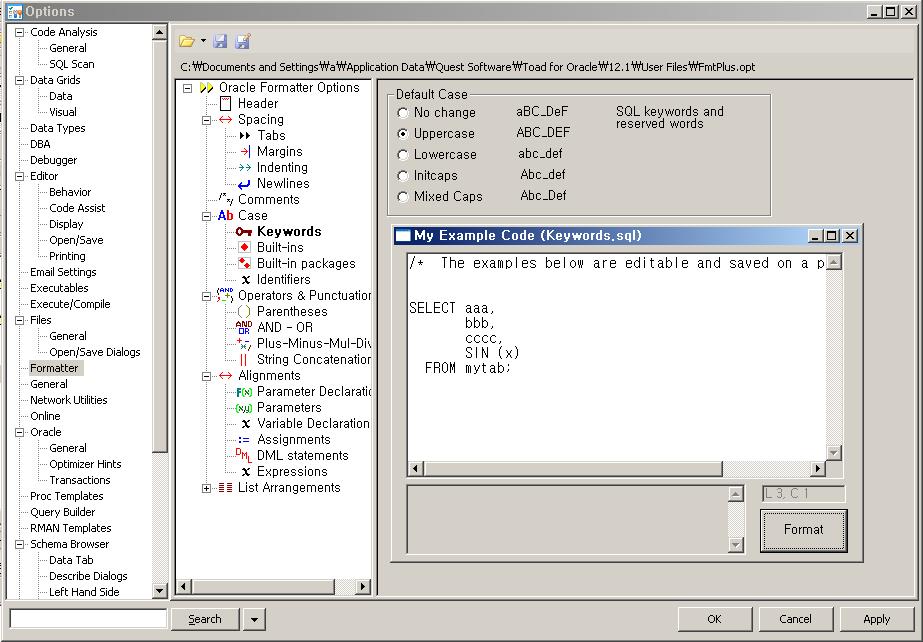
Task: Open the Formatter category in left list
Action: pos(54,368)
